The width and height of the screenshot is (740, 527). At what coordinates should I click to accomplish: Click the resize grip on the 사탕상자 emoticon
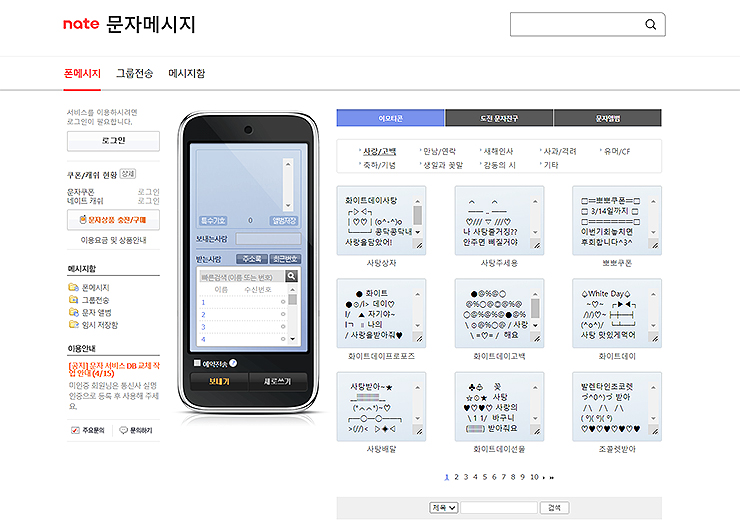pyautogui.click(x=419, y=244)
